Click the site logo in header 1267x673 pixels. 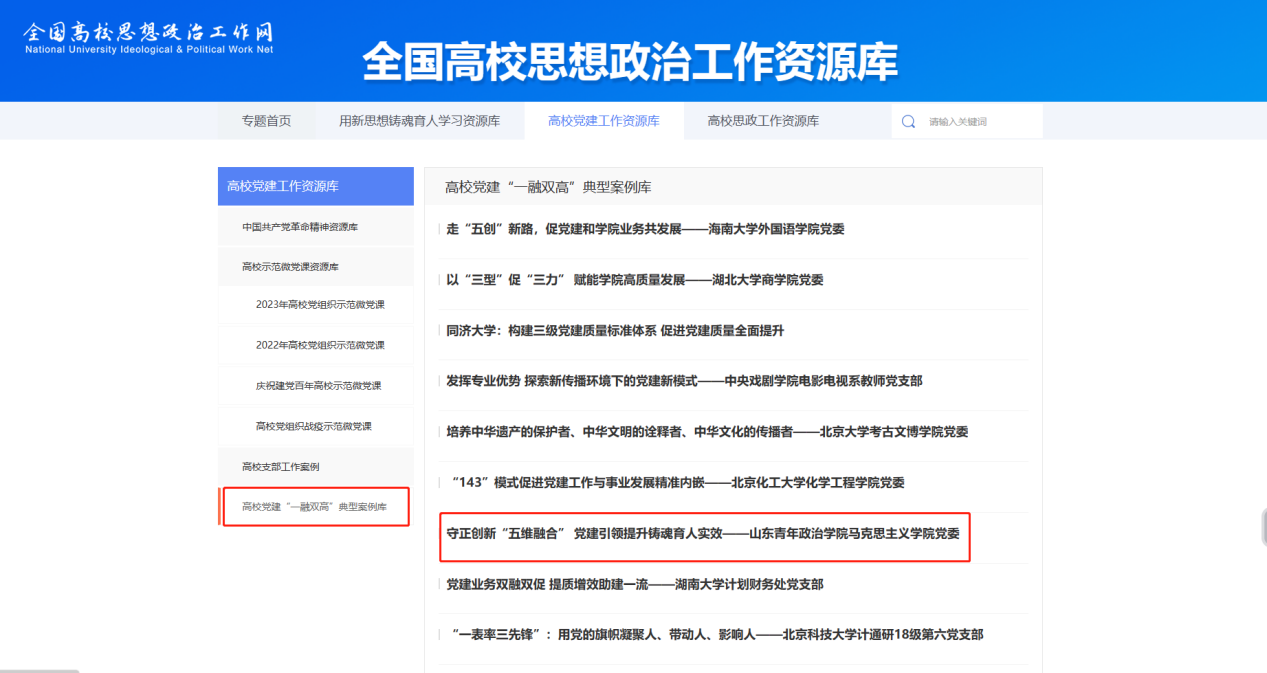coord(148,38)
